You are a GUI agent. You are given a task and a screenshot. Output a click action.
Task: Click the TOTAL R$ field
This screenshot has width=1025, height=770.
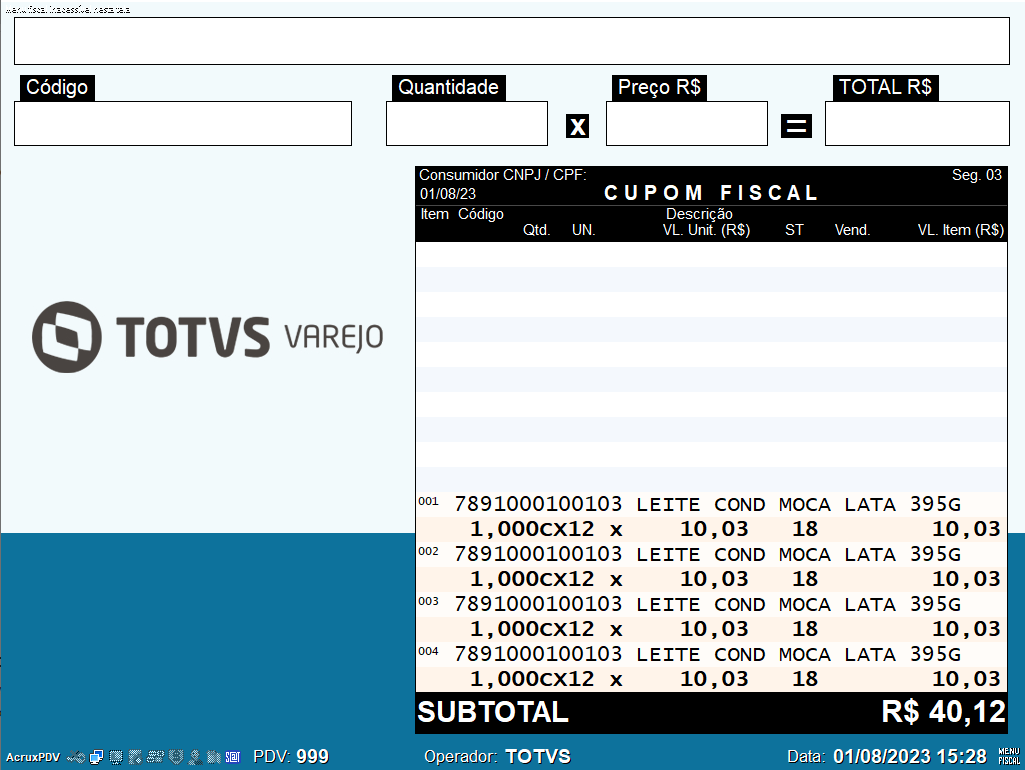point(917,124)
